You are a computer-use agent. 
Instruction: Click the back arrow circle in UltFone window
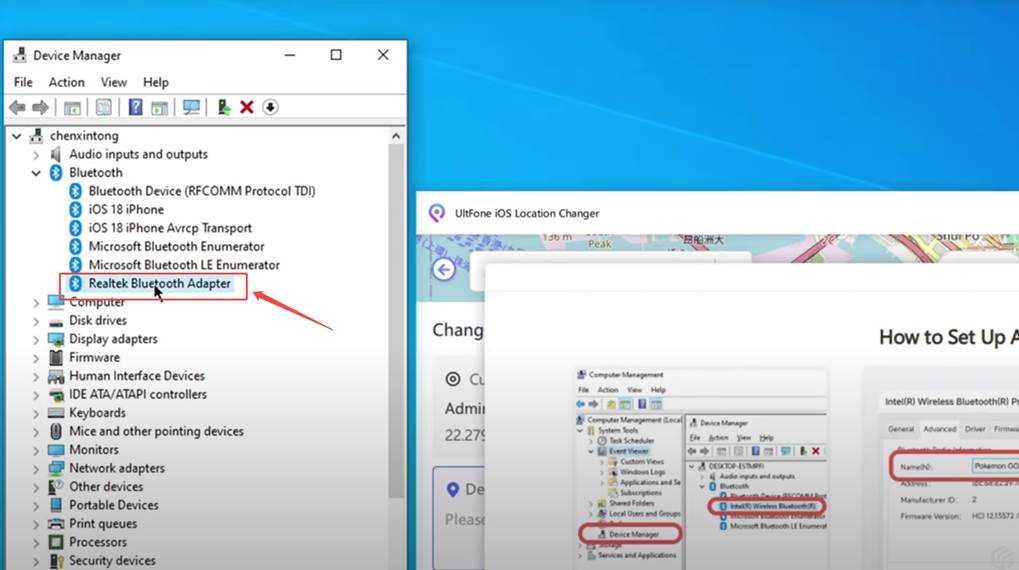[445, 270]
